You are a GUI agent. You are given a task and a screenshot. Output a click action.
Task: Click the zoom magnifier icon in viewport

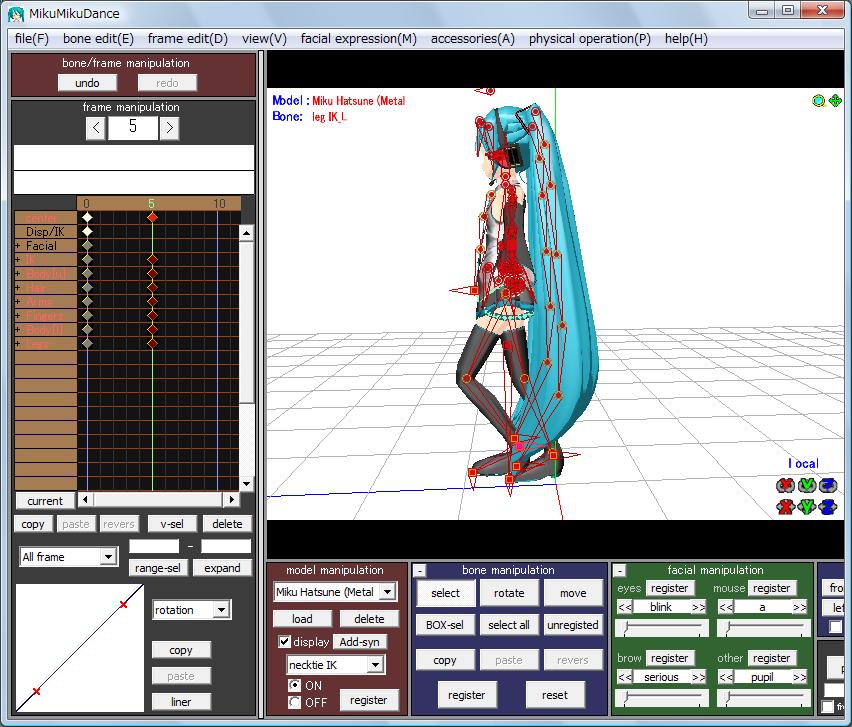pos(818,101)
